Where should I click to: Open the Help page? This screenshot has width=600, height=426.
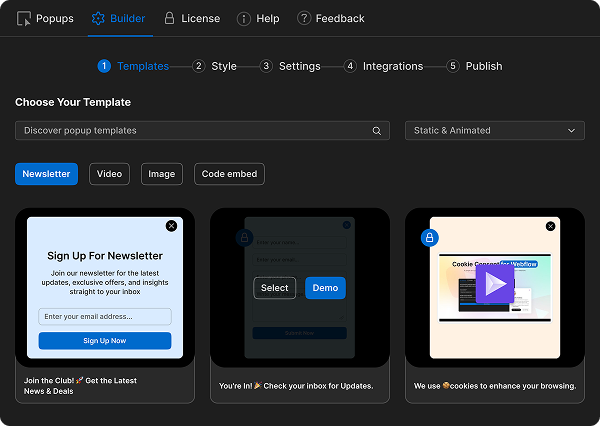point(258,18)
